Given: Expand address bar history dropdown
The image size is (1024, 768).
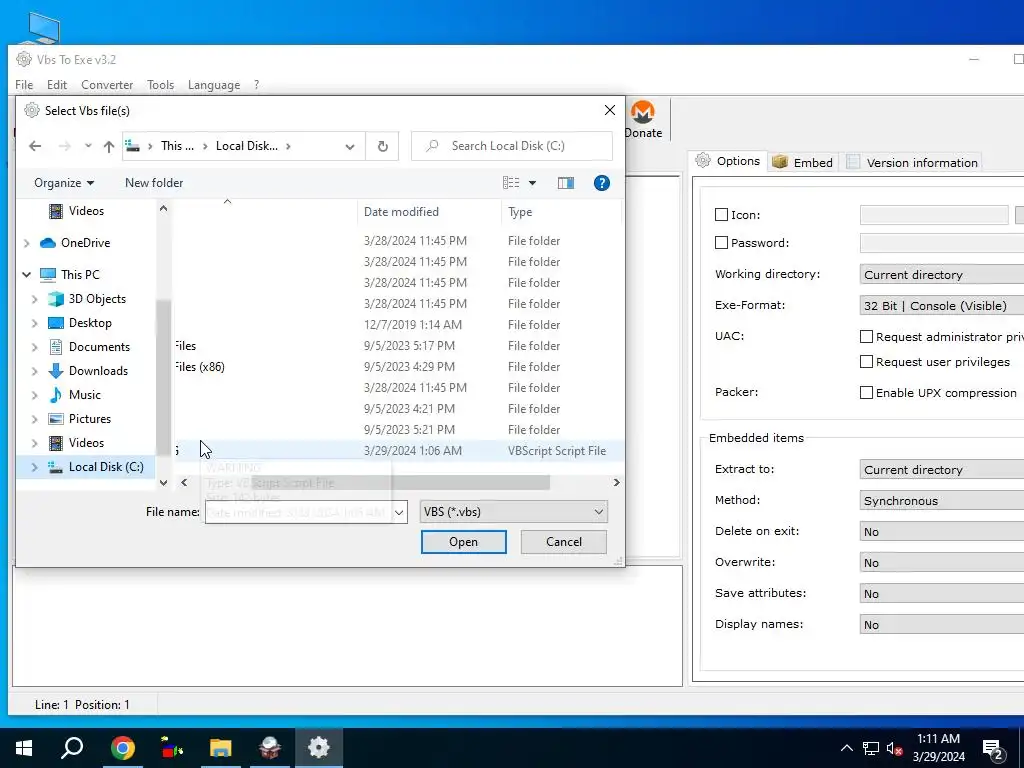Looking at the screenshot, I should click(350, 146).
